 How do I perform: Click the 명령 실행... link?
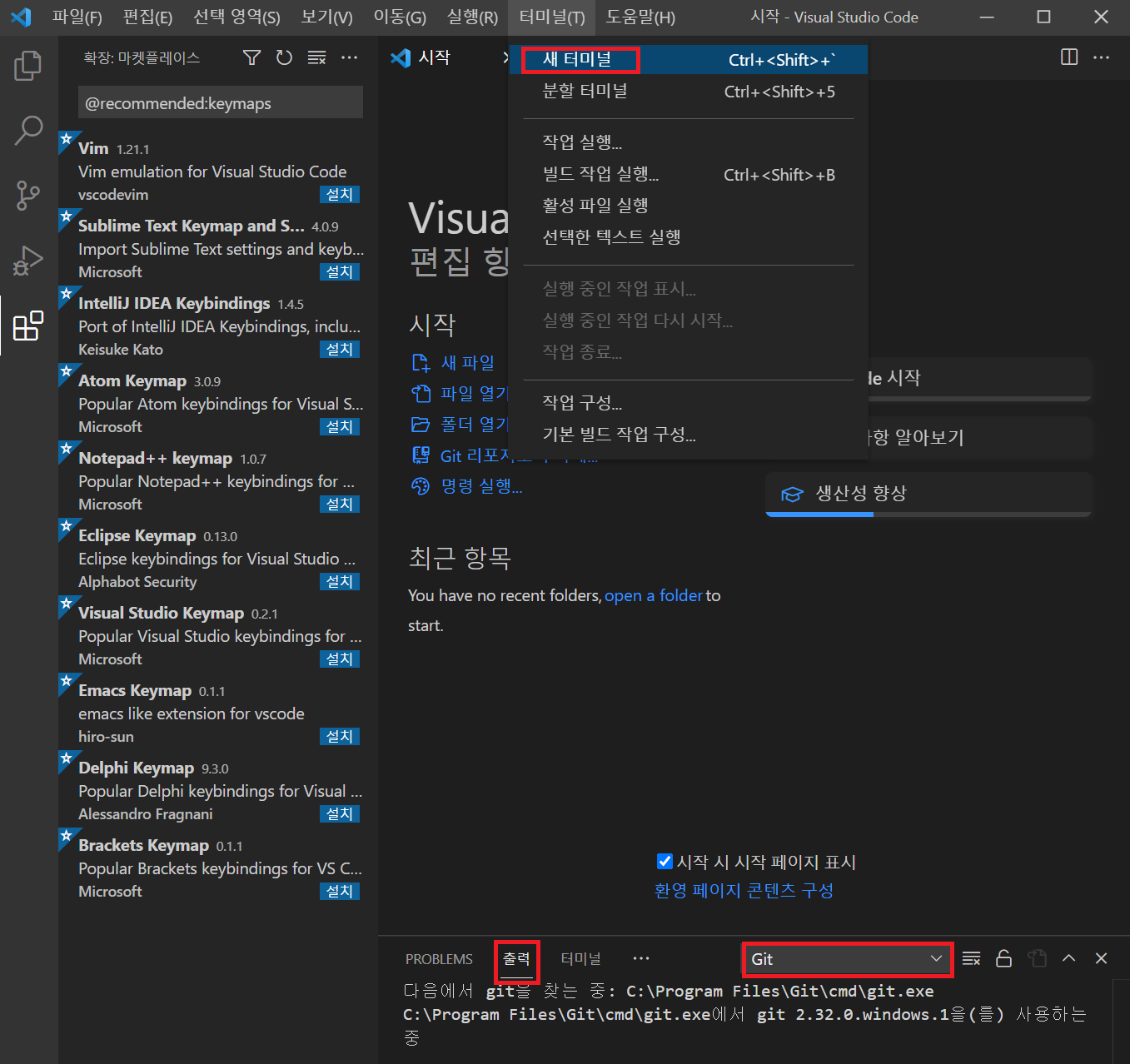(481, 486)
